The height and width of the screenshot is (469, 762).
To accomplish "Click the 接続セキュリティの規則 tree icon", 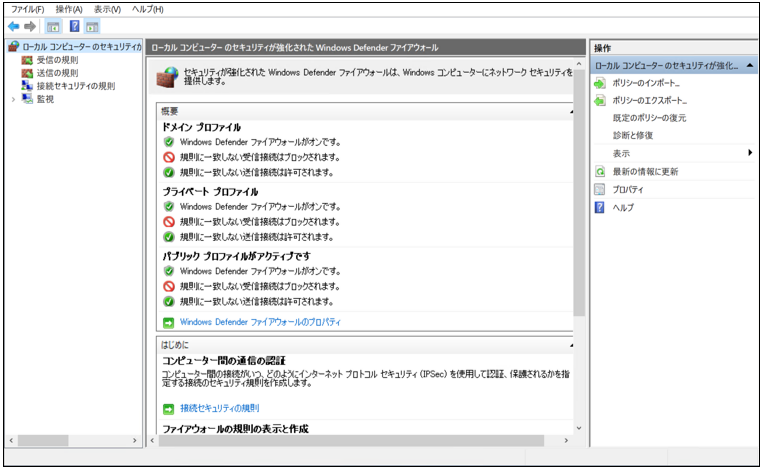I will (x=27, y=86).
